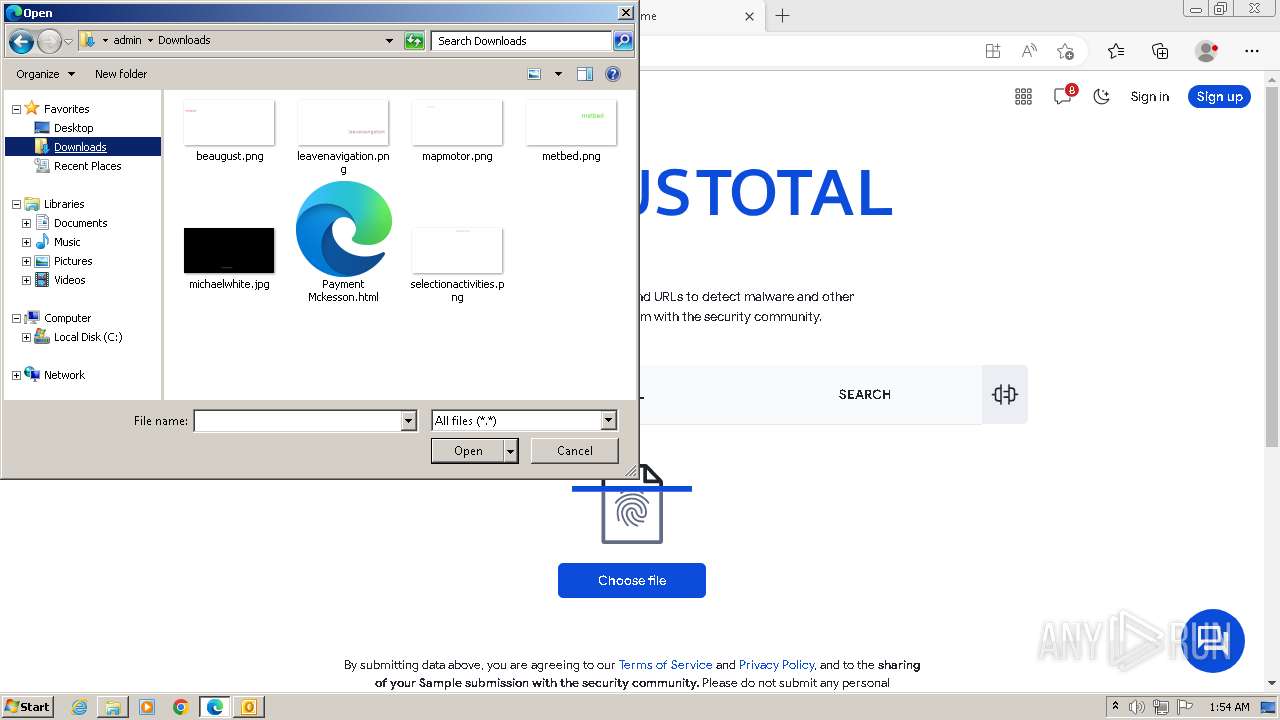Screen dimensions: 1280x720
Task: Cancel the Open dialog
Action: (575, 451)
